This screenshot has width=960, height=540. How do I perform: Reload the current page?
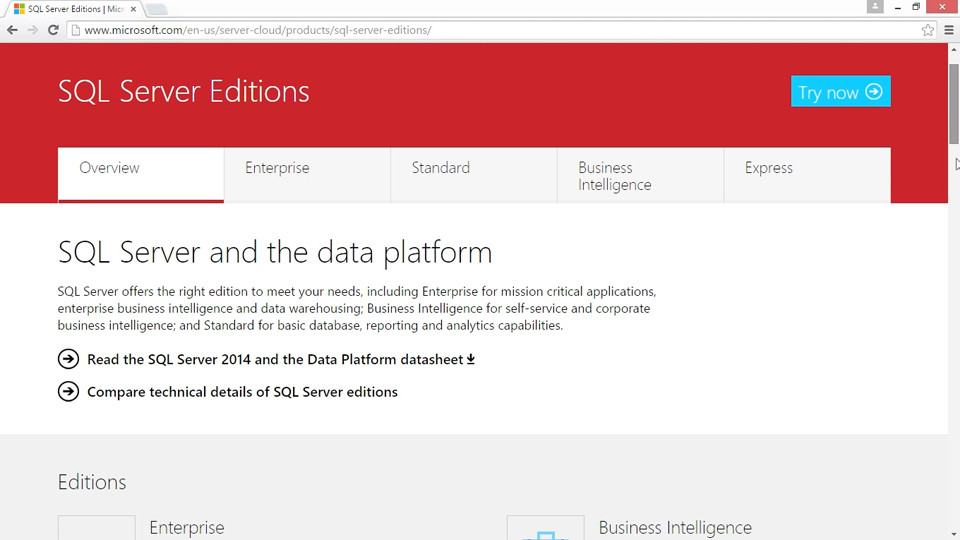click(x=53, y=30)
